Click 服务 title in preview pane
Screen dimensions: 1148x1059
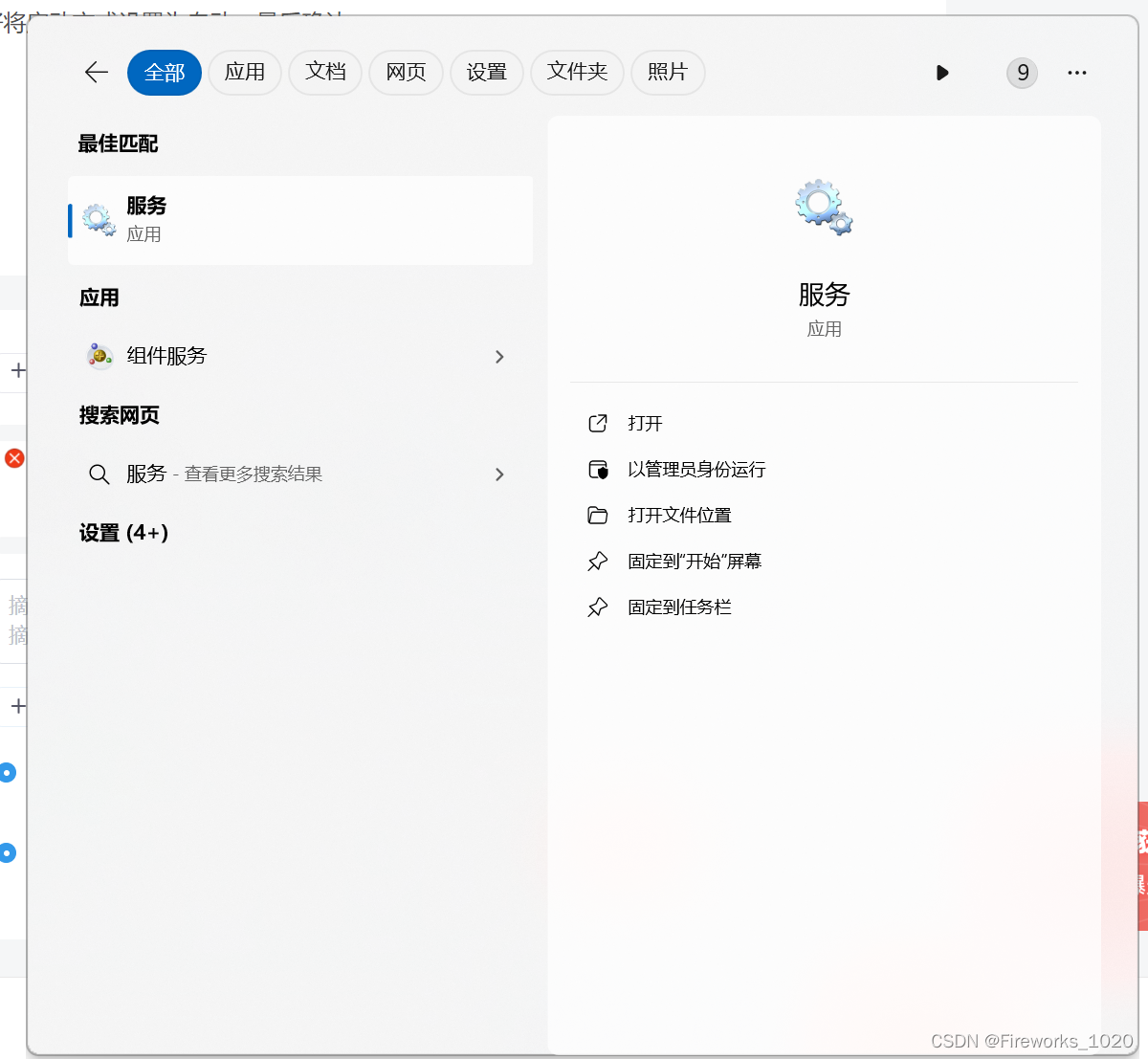pos(824,295)
